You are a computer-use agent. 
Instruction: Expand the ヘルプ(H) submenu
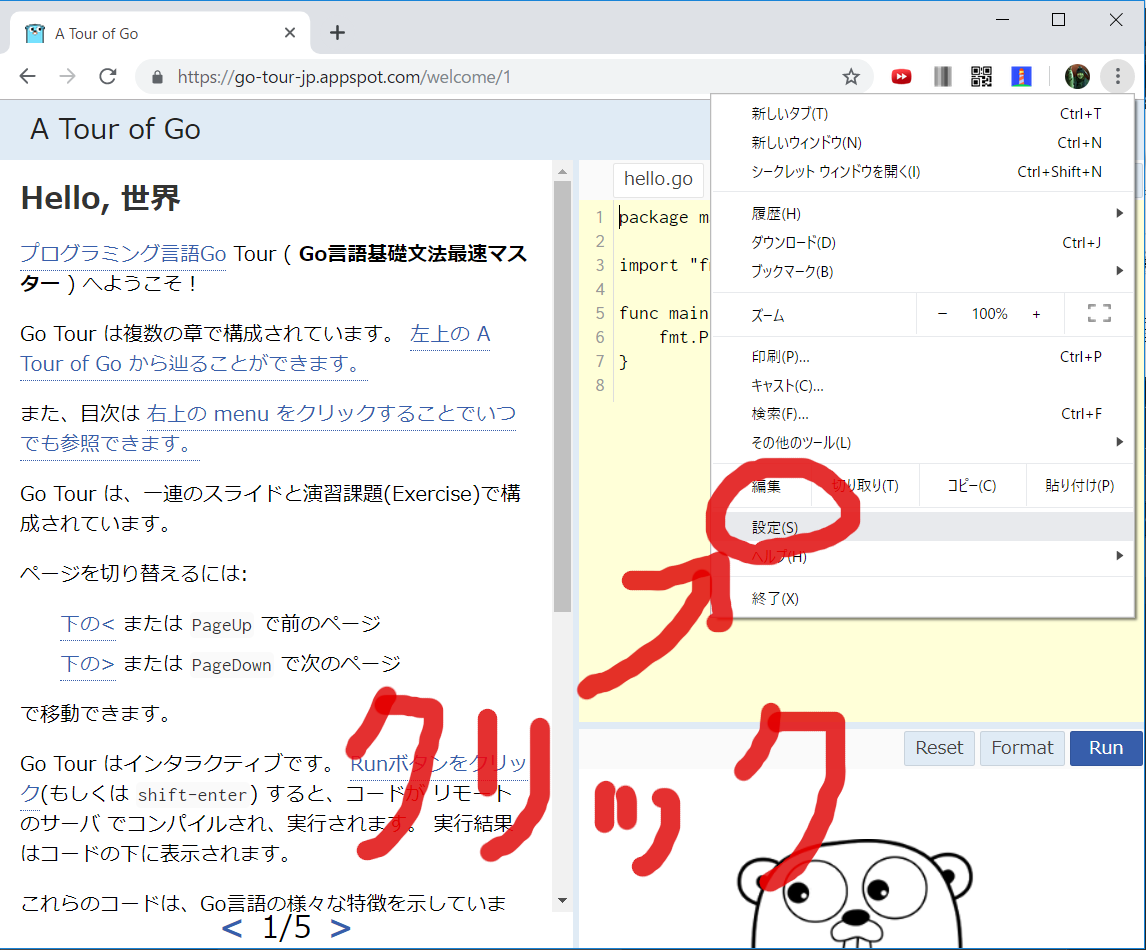[x=923, y=556]
